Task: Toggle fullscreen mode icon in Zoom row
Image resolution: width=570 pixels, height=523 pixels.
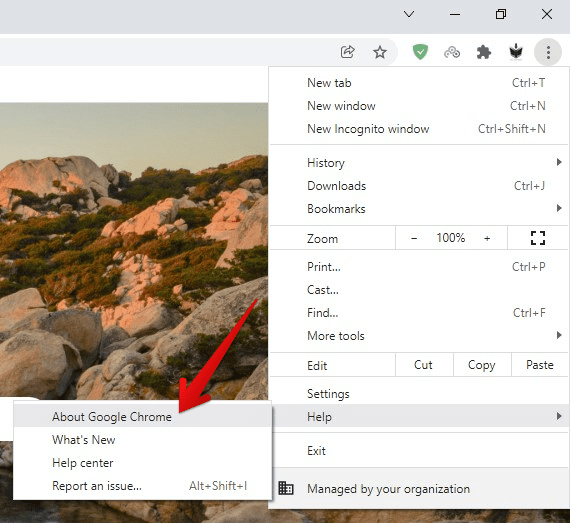Action: 538,238
